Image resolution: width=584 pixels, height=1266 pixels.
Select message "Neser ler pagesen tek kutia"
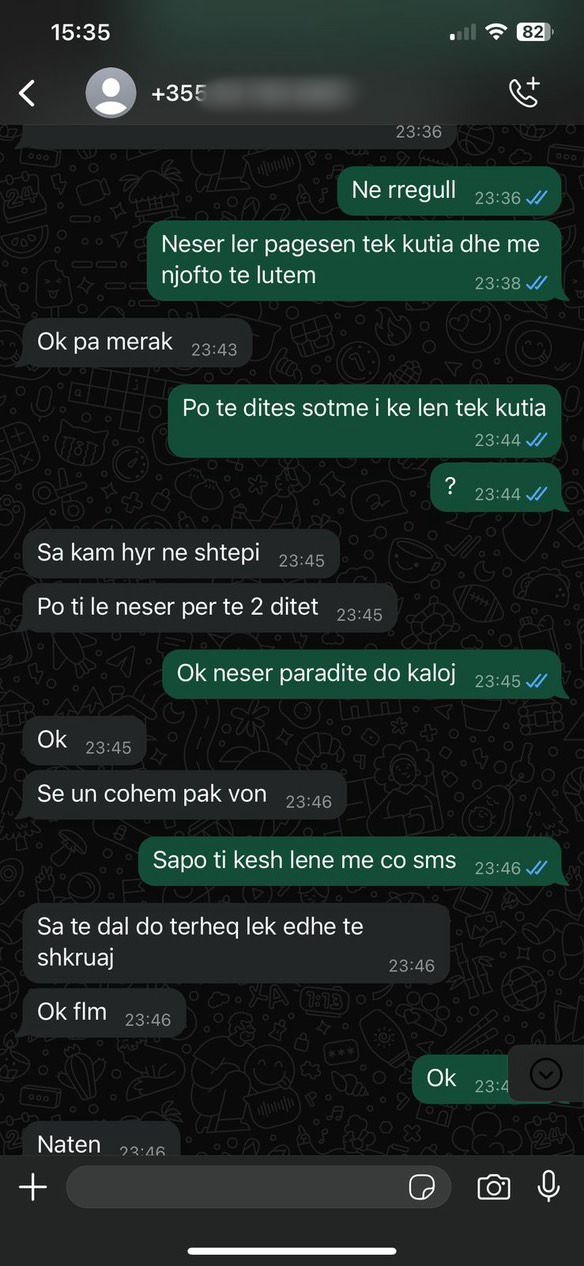tap(354, 260)
